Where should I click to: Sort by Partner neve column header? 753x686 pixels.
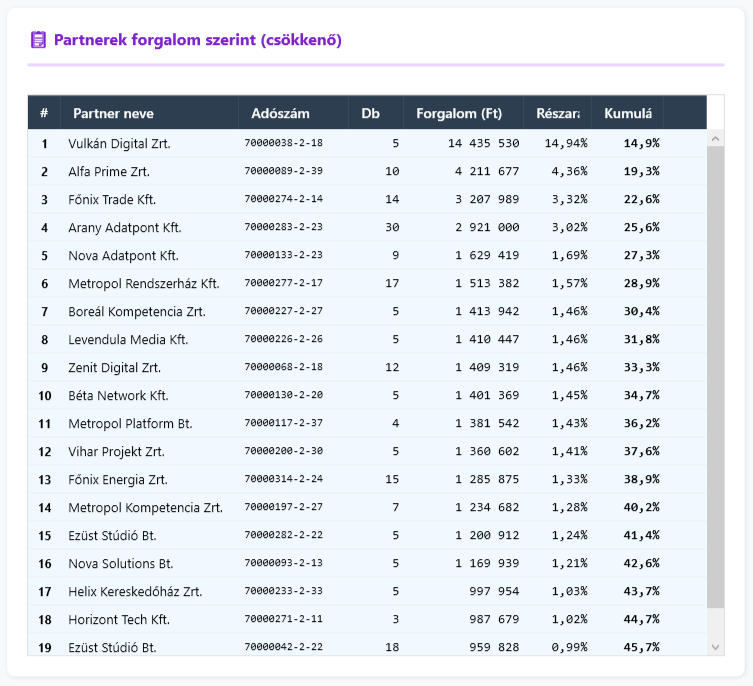(113, 113)
